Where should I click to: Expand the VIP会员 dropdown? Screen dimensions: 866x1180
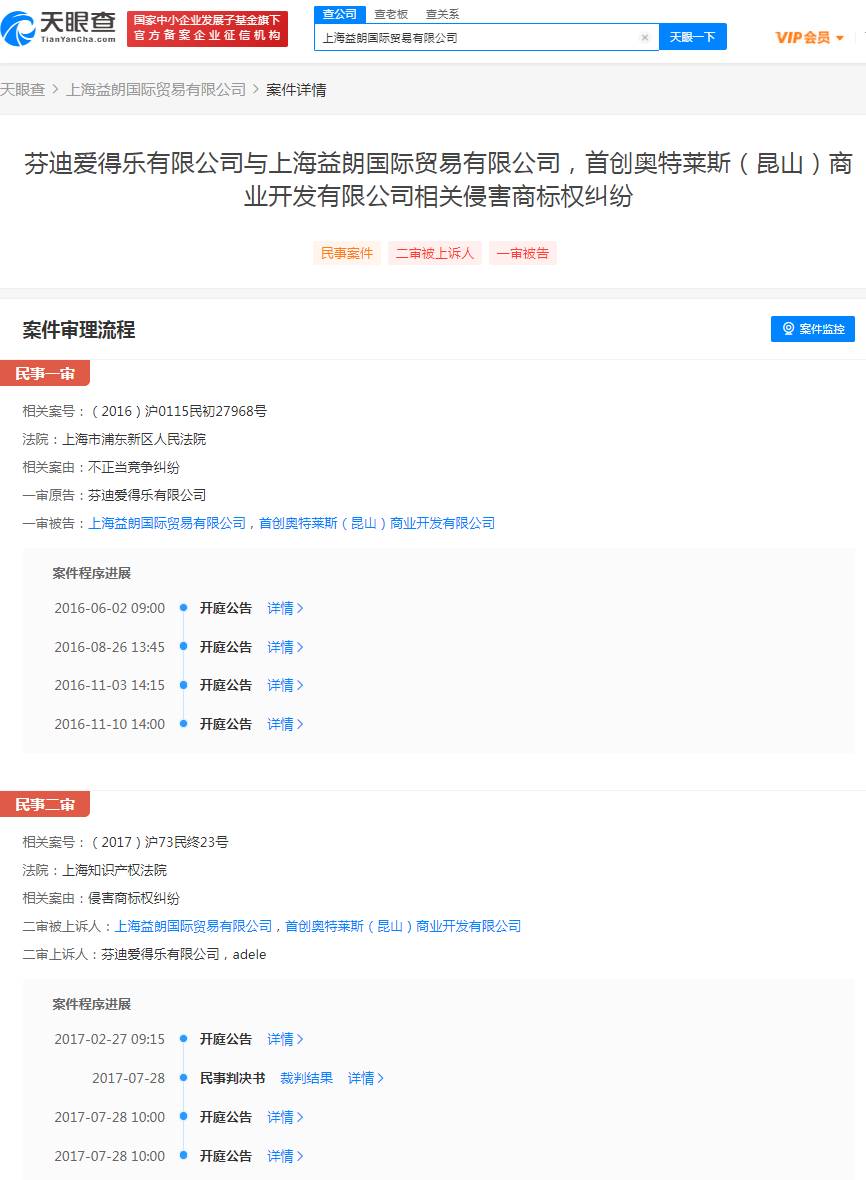(810, 38)
